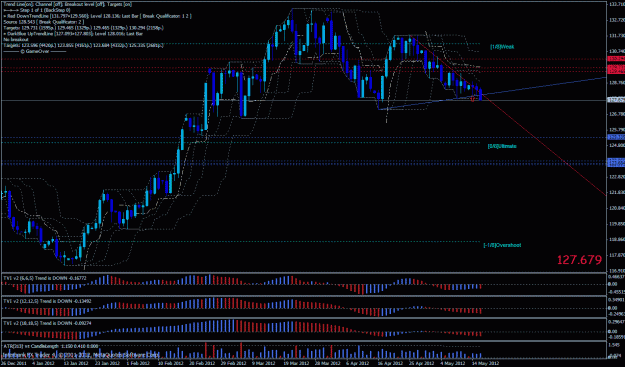This screenshot has height=367, width=625.
Task: Click the "14 May 2012" date on time axis
Action: coord(485,363)
